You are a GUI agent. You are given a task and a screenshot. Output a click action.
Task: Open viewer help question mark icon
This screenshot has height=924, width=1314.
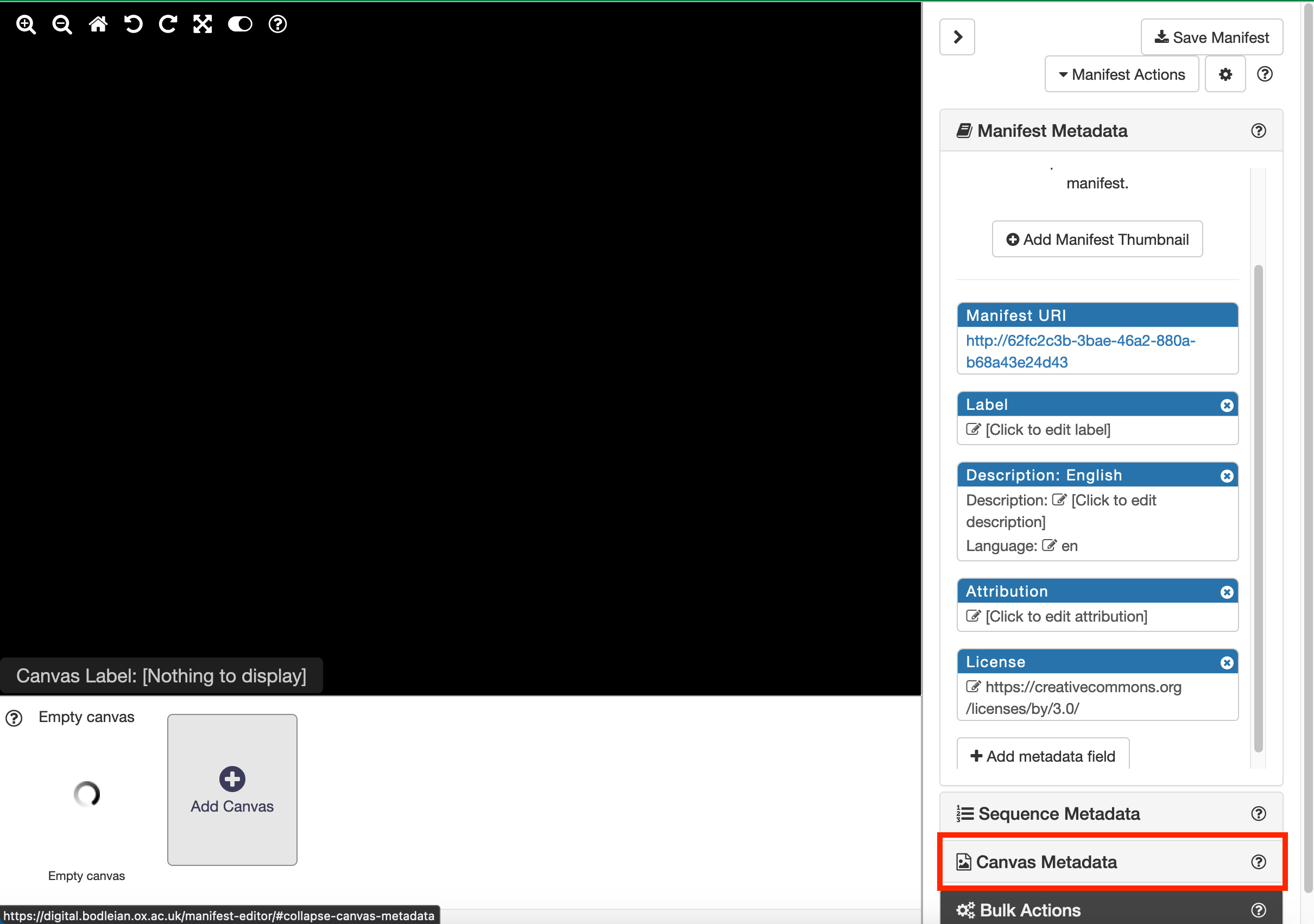277,24
